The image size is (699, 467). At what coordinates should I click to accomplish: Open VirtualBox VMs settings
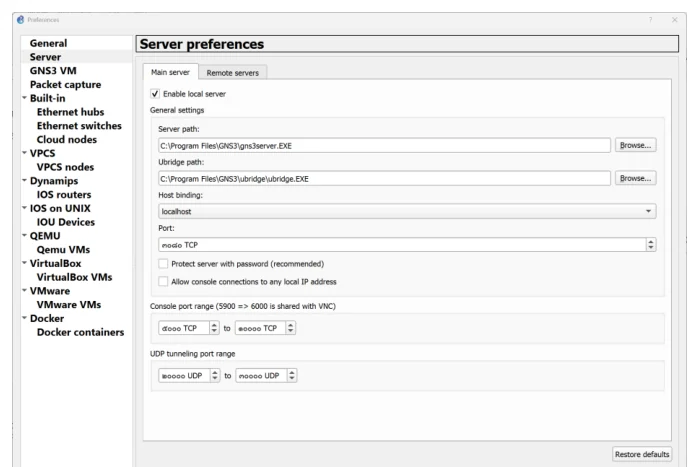pos(74,277)
